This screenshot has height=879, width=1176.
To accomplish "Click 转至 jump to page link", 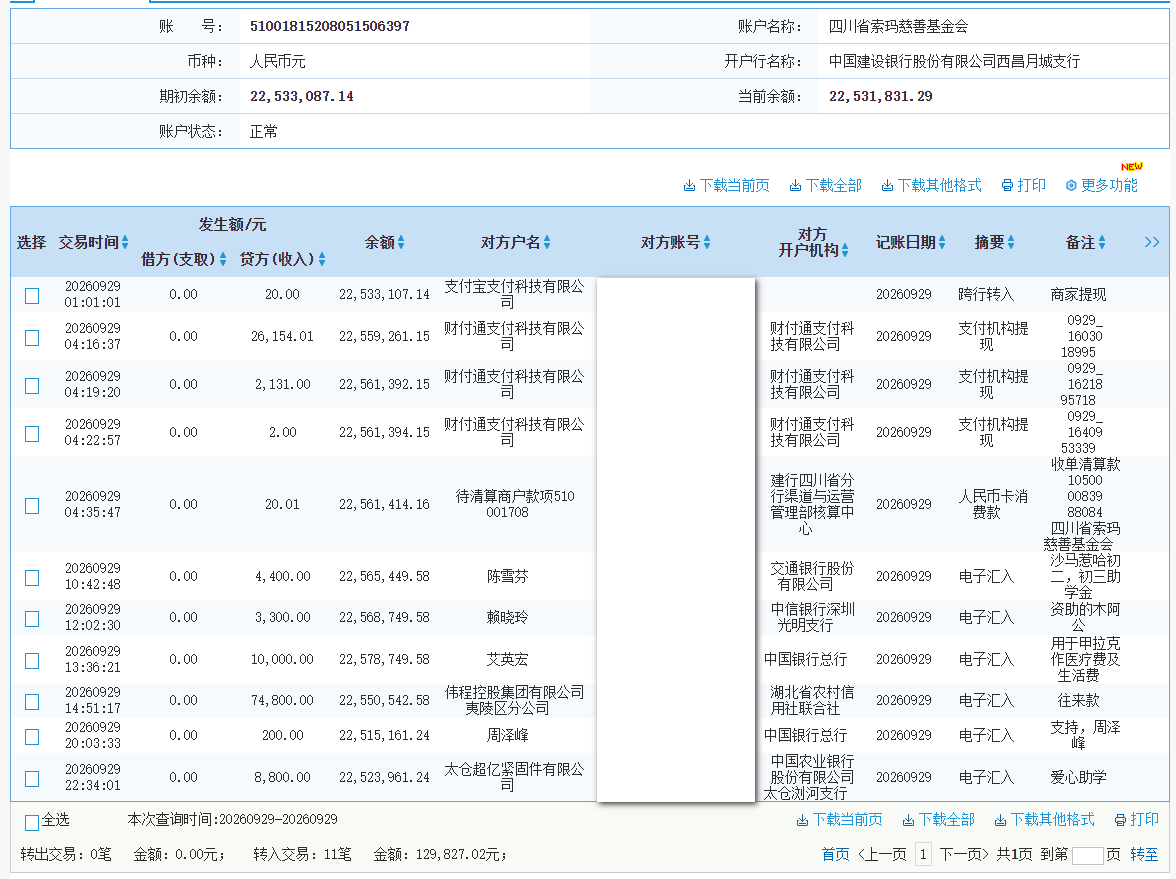I will (1144, 854).
